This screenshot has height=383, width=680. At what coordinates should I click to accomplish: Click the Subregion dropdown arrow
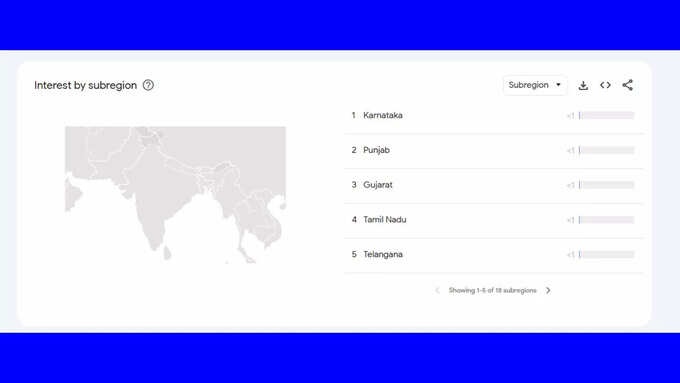tap(559, 85)
